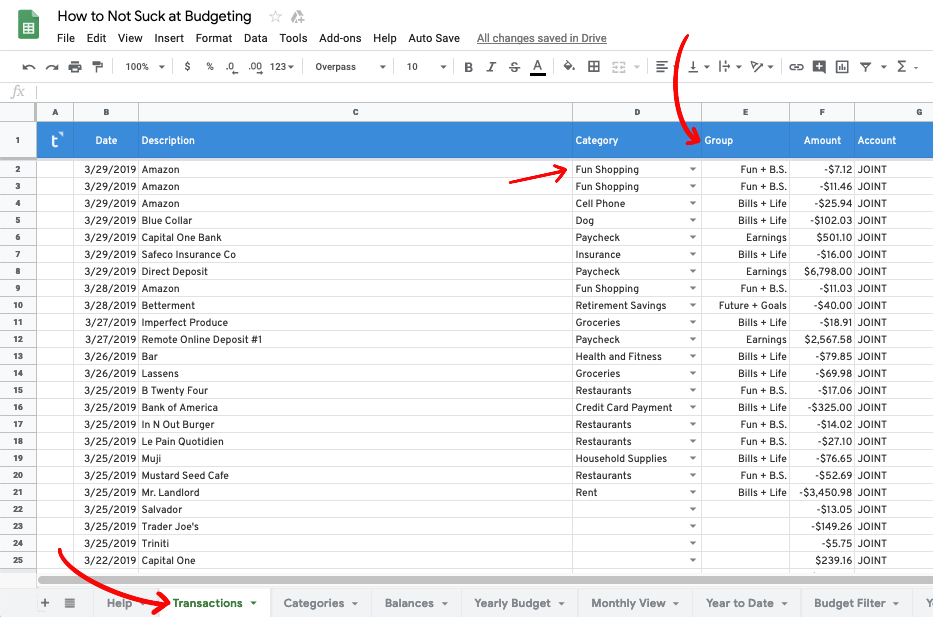933x617 pixels.
Task: Click the document title How to Not Suck at Budgeting
Action: (x=154, y=16)
